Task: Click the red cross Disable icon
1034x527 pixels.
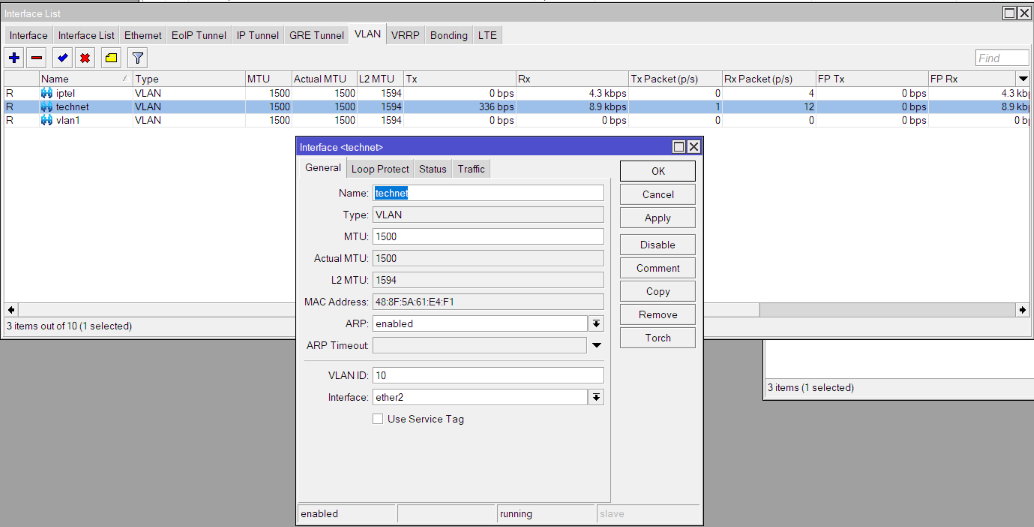Action: (85, 58)
